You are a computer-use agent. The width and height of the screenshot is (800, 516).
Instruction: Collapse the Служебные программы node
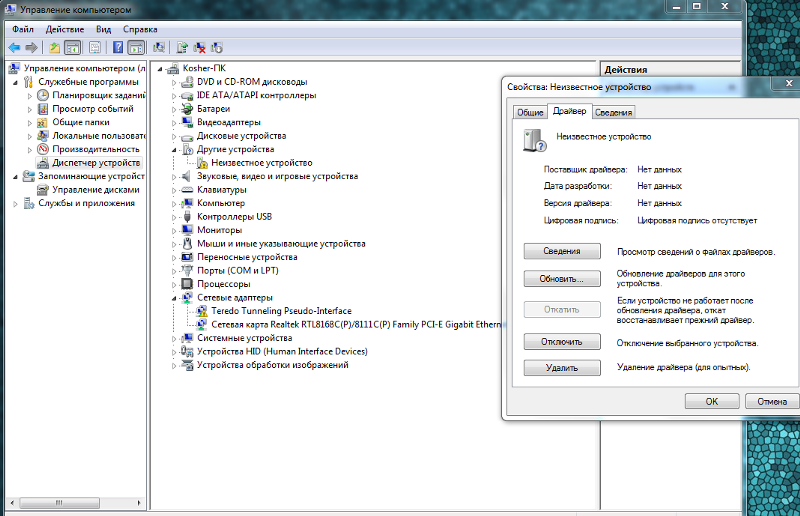(15, 82)
